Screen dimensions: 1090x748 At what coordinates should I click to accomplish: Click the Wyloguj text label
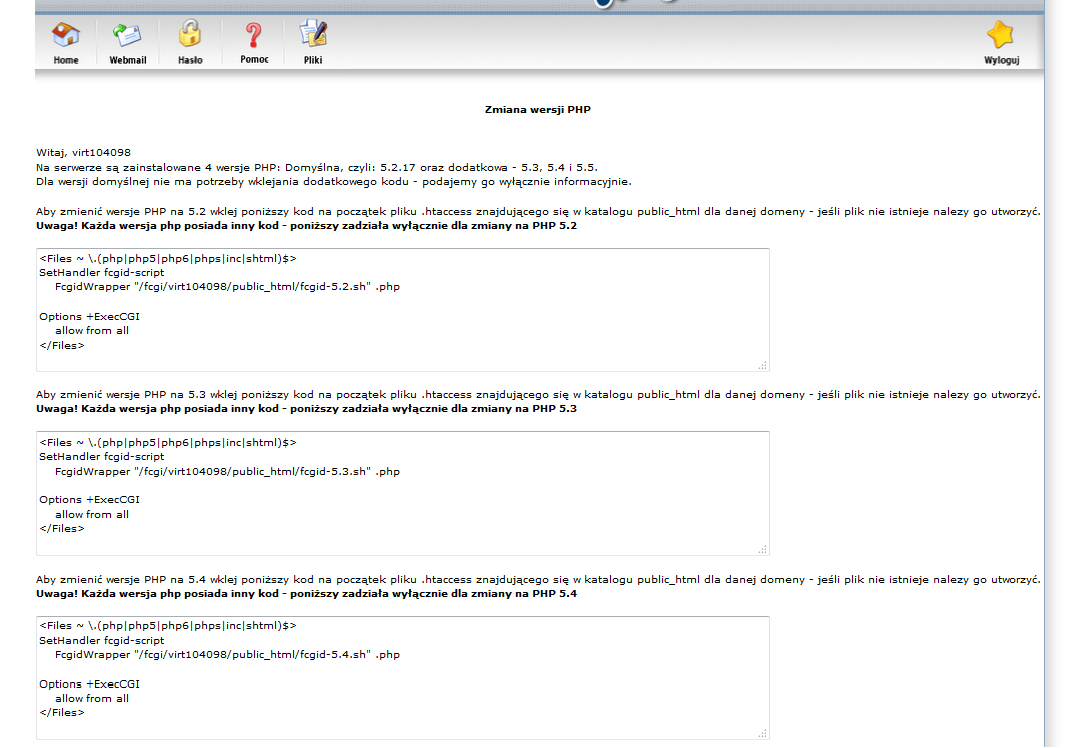pyautogui.click(x=1002, y=60)
